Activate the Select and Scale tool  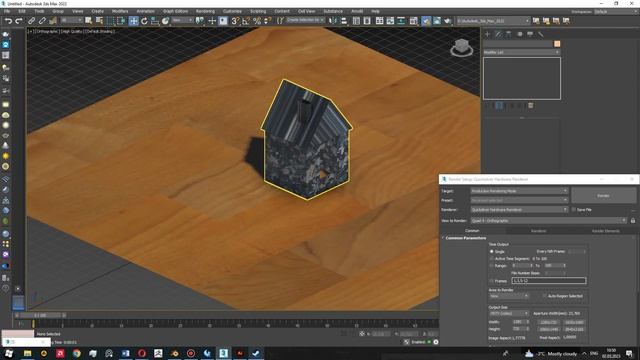click(155, 21)
